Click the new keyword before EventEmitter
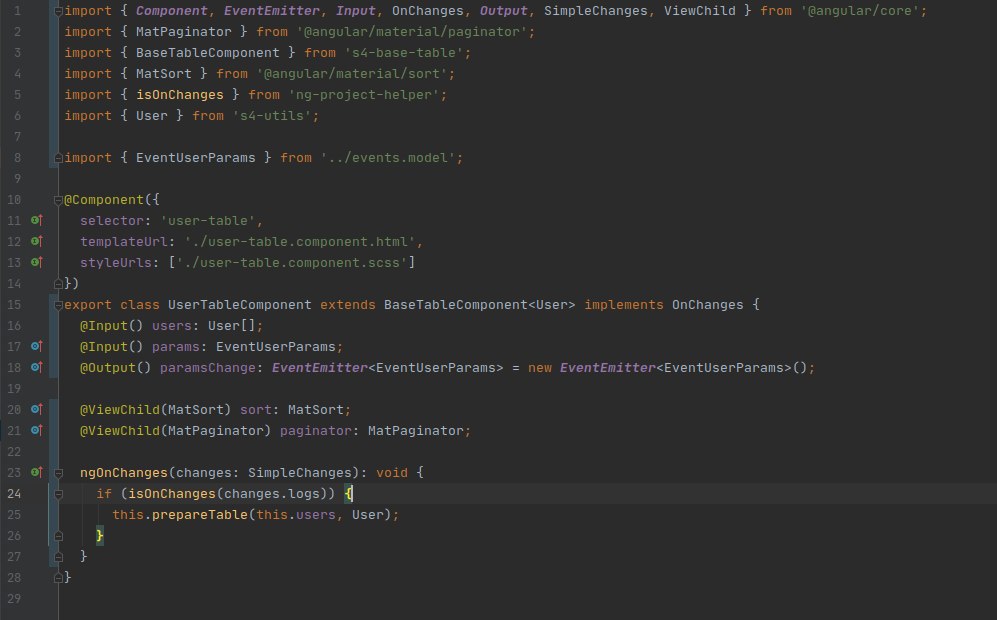997x620 pixels. (x=540, y=368)
